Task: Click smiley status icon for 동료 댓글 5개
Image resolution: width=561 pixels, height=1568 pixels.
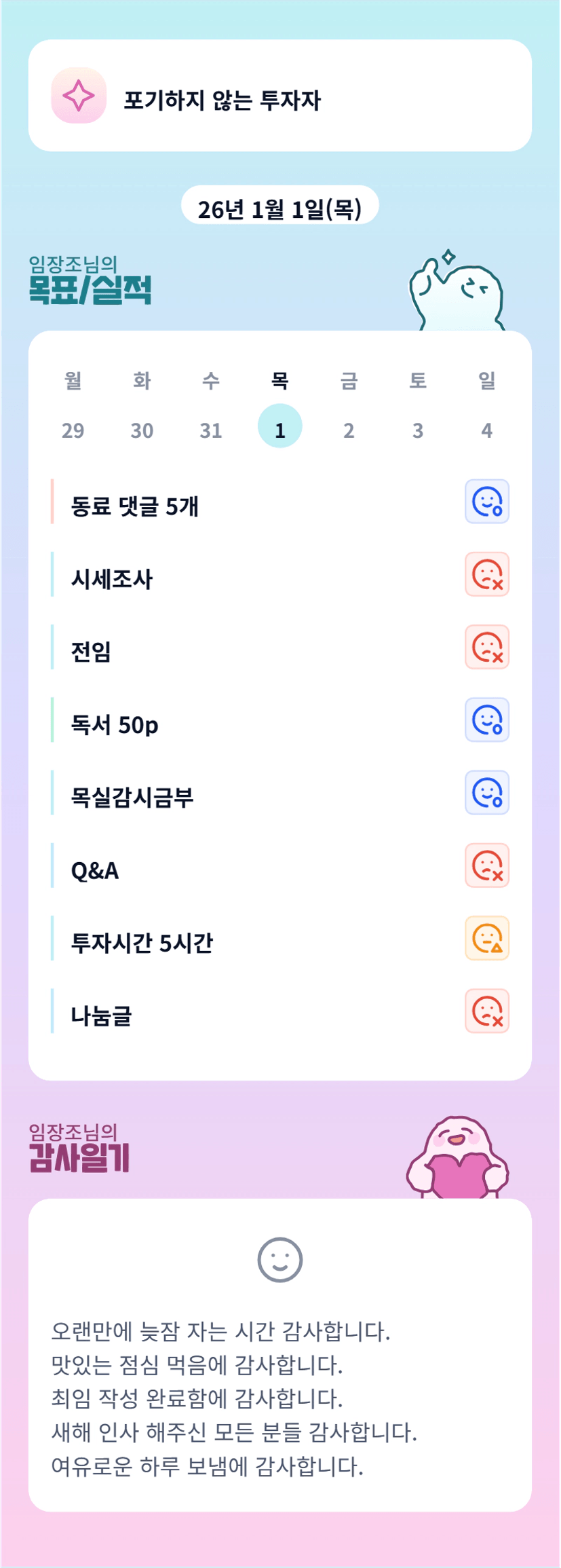Action: (x=486, y=502)
